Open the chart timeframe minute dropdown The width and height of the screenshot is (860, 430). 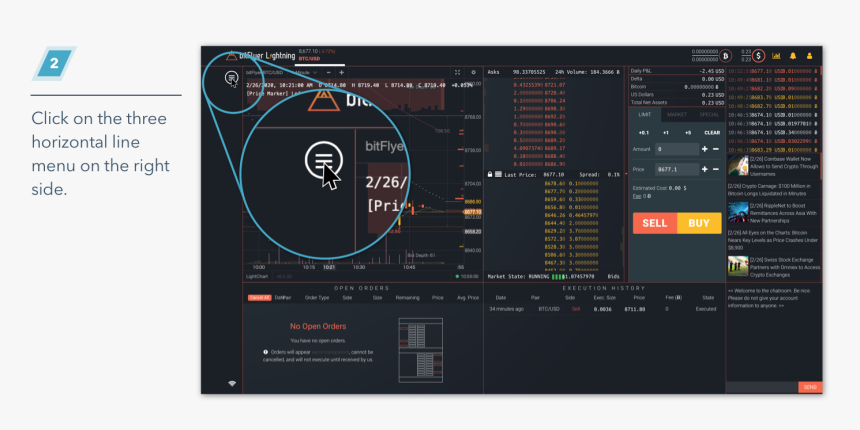point(304,72)
